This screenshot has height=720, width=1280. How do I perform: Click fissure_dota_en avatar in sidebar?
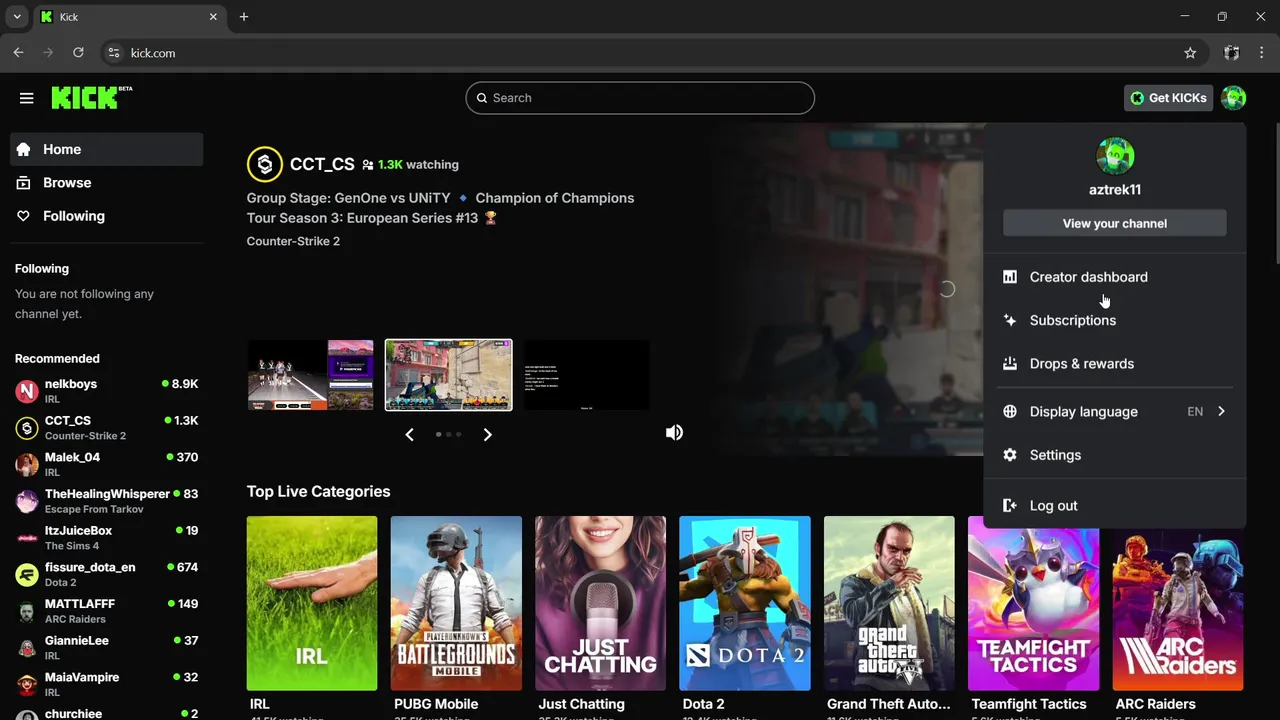tap(27, 574)
